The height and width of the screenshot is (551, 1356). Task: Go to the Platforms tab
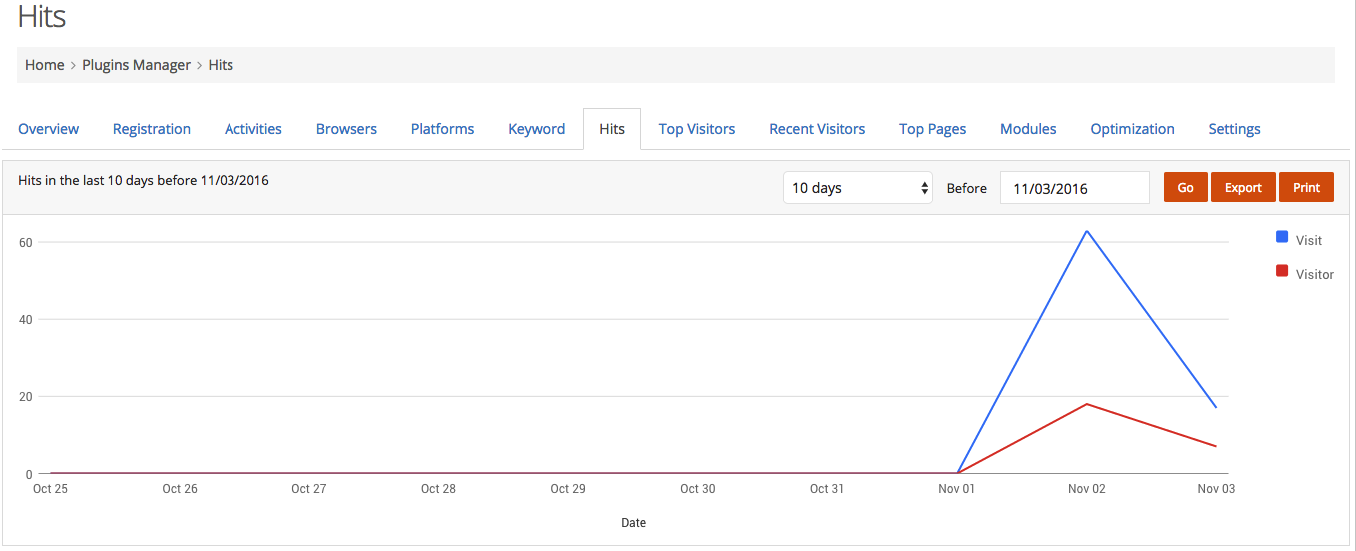[442, 129]
